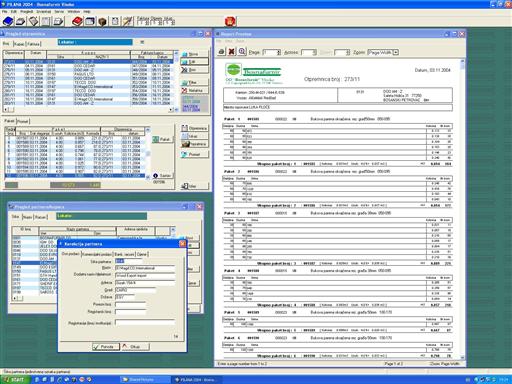Click the Paket button beside the packages table
The image size is (512, 384).
(163, 139)
